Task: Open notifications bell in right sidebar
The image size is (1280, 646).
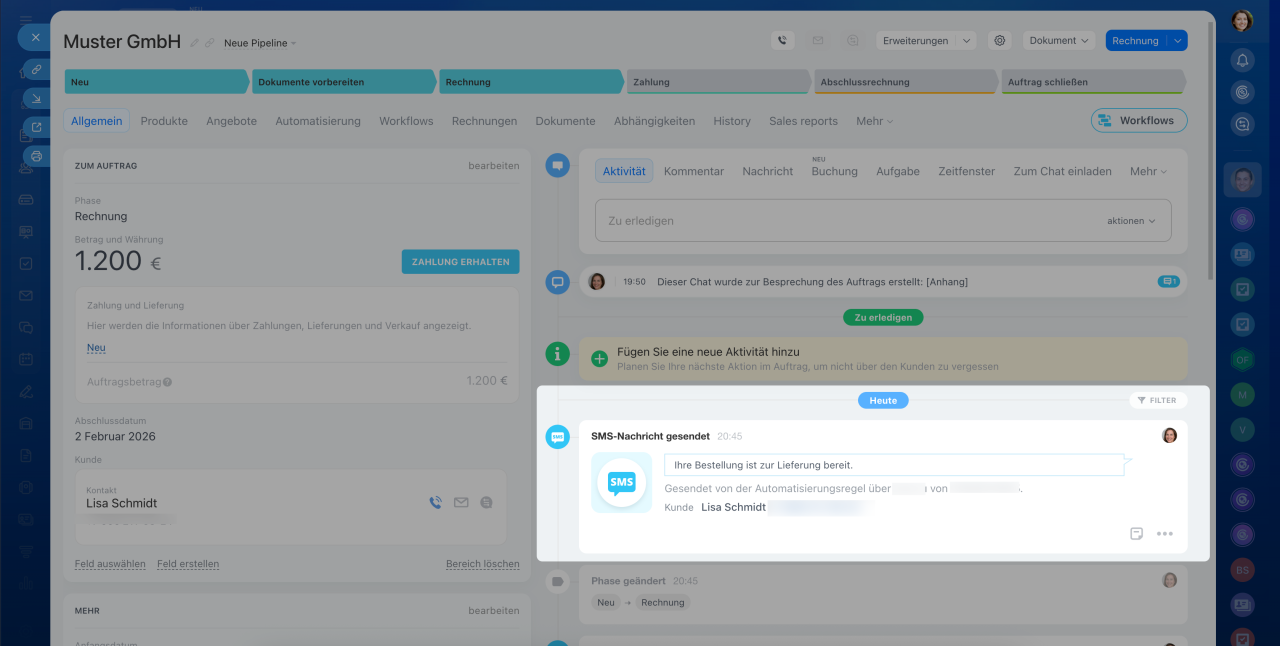Action: click(x=1242, y=60)
